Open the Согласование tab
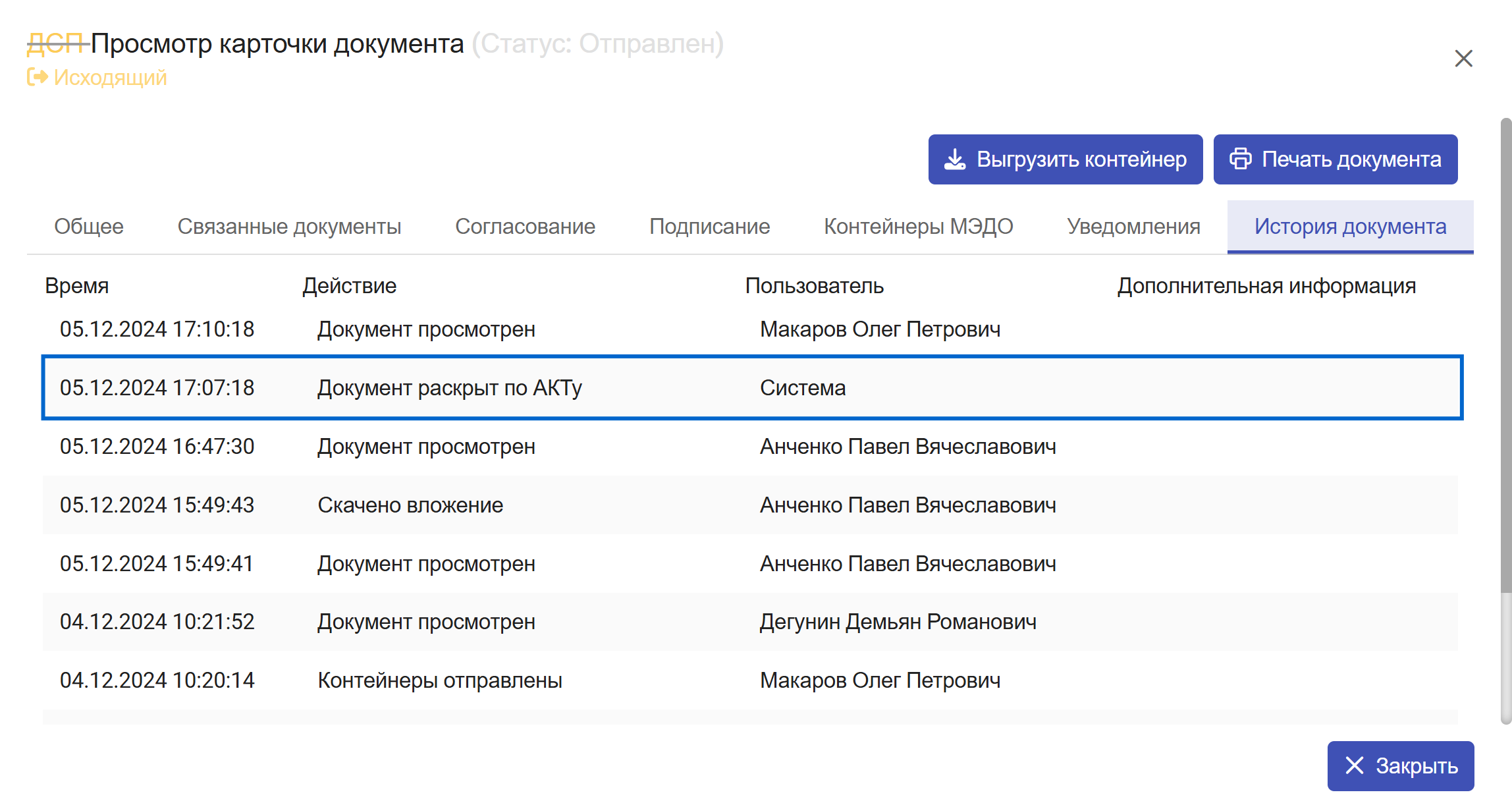 [526, 227]
